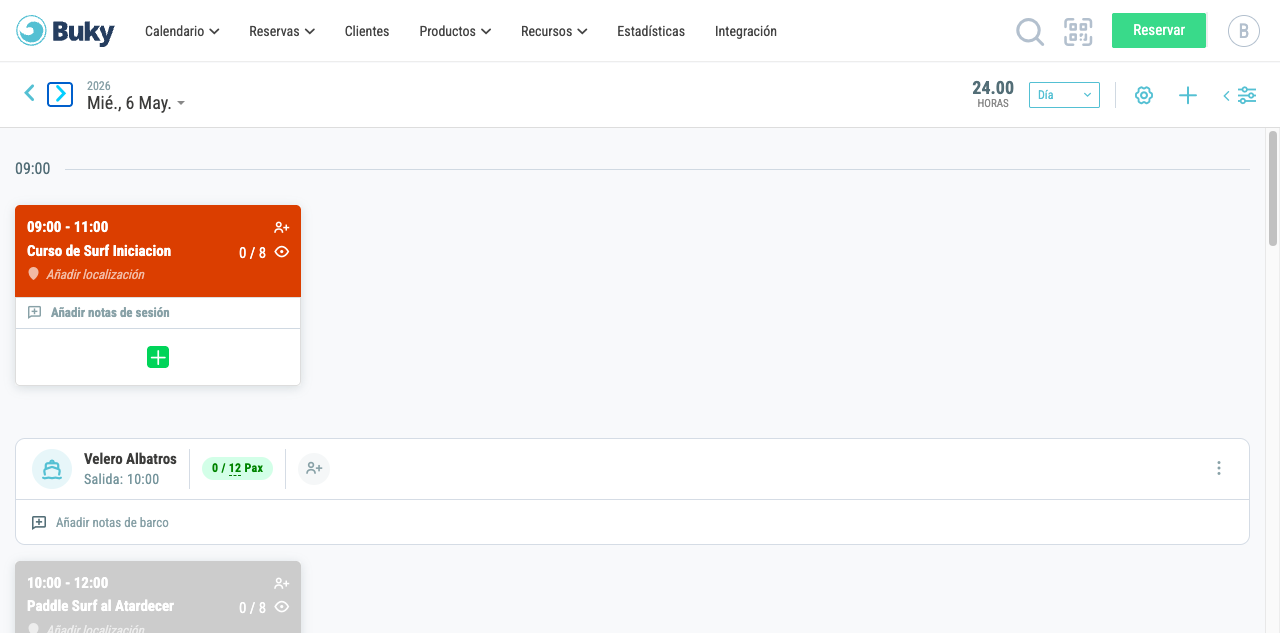Click Curso de Surf Iniciacion title
1280x633 pixels.
tap(99, 251)
